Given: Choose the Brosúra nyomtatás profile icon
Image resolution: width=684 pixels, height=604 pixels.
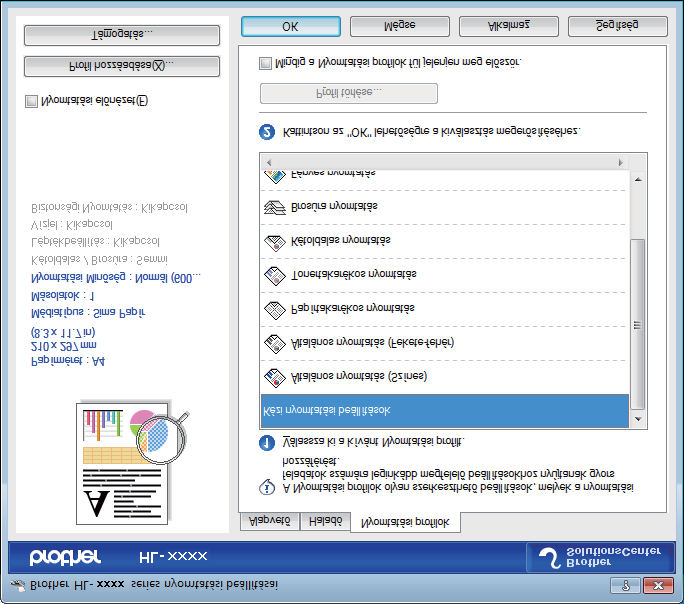Looking at the screenshot, I should click(x=275, y=208).
